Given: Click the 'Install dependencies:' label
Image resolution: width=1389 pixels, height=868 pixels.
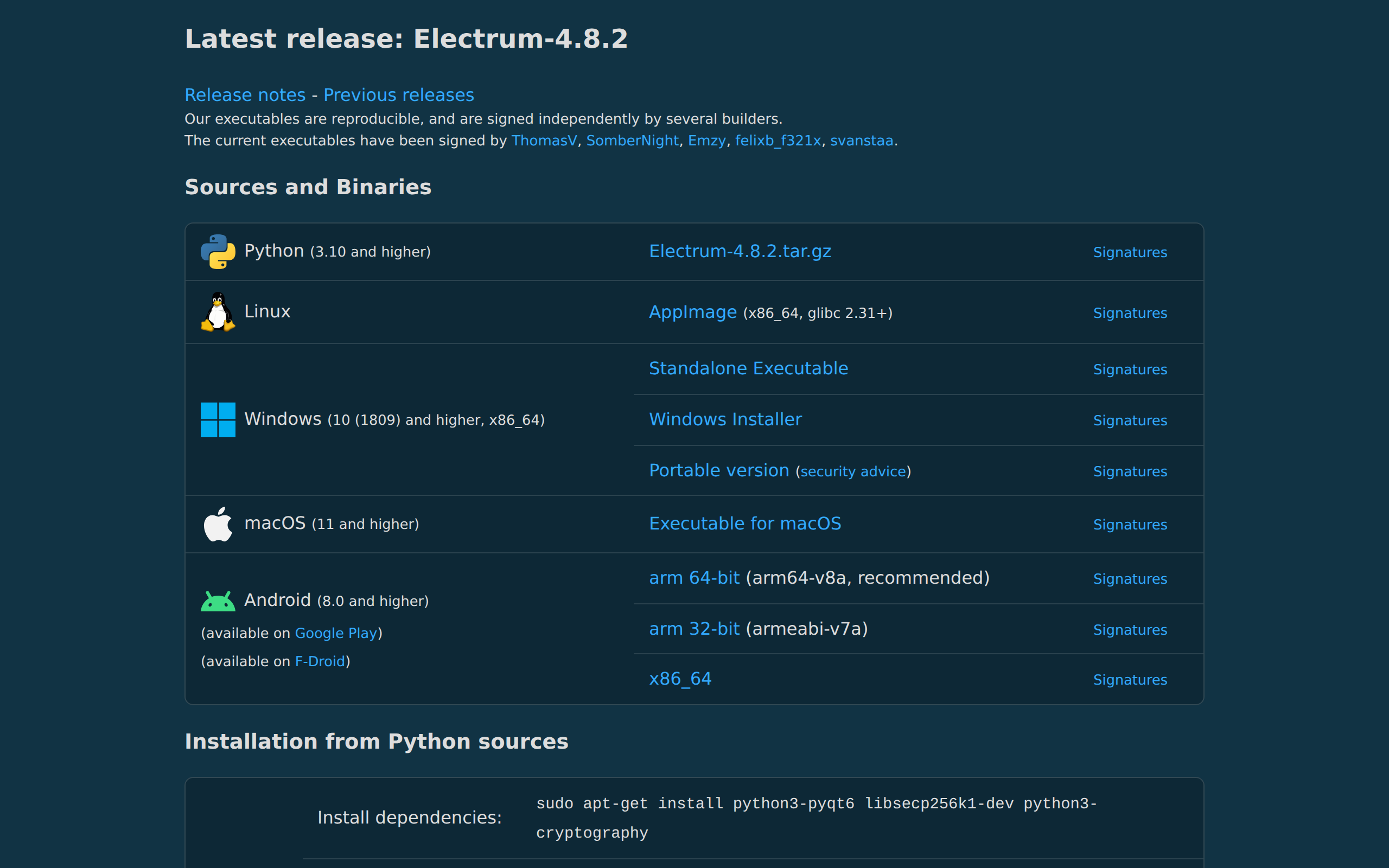Looking at the screenshot, I should pyautogui.click(x=409, y=818).
